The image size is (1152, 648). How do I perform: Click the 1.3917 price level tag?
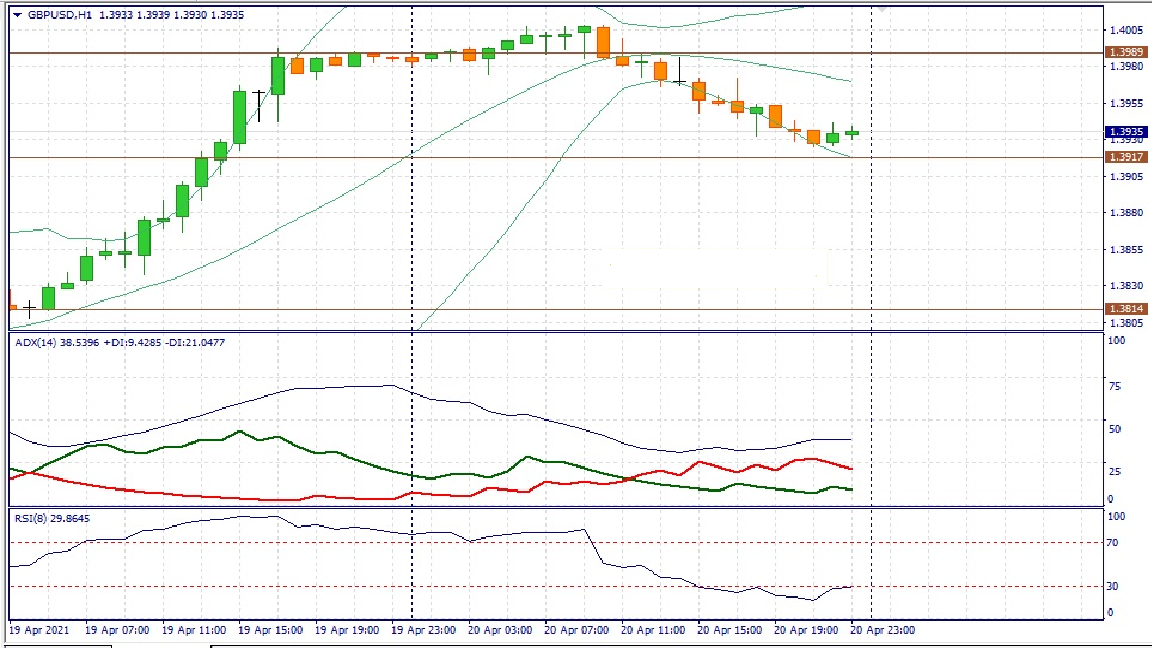tap(1125, 157)
